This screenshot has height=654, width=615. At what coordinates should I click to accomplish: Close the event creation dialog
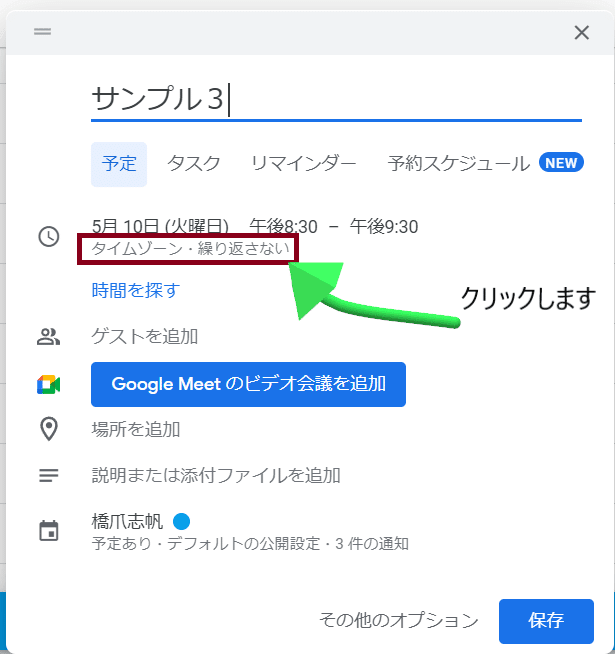[581, 33]
